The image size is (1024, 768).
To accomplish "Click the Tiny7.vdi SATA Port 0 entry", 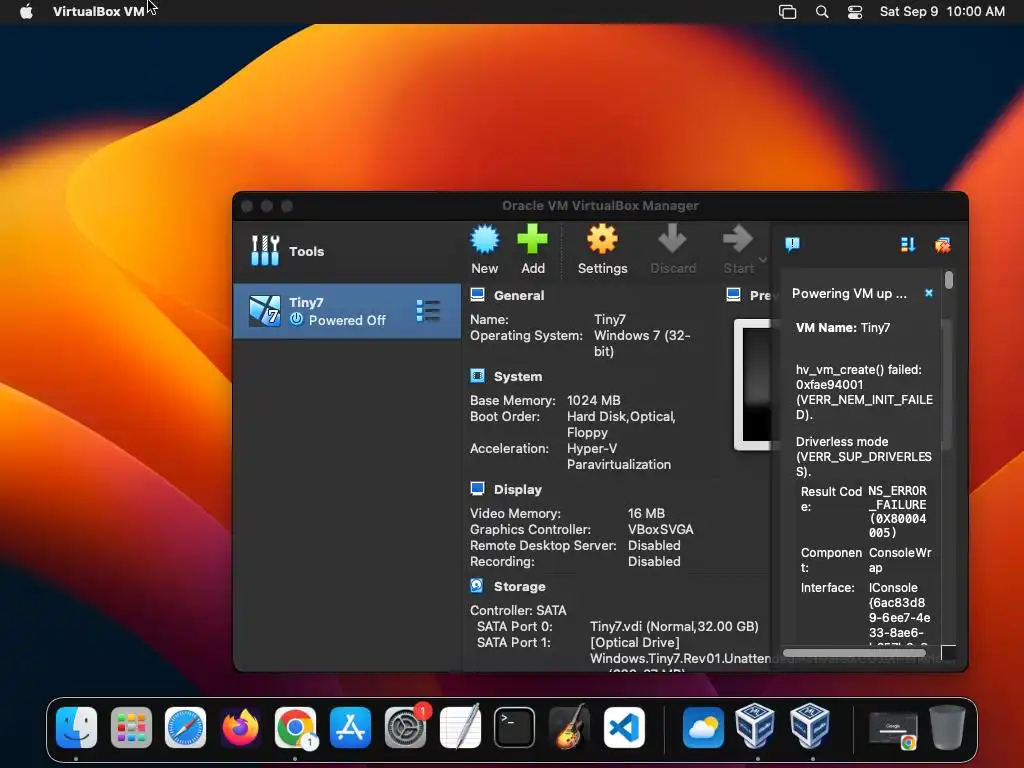I will pos(674,627).
